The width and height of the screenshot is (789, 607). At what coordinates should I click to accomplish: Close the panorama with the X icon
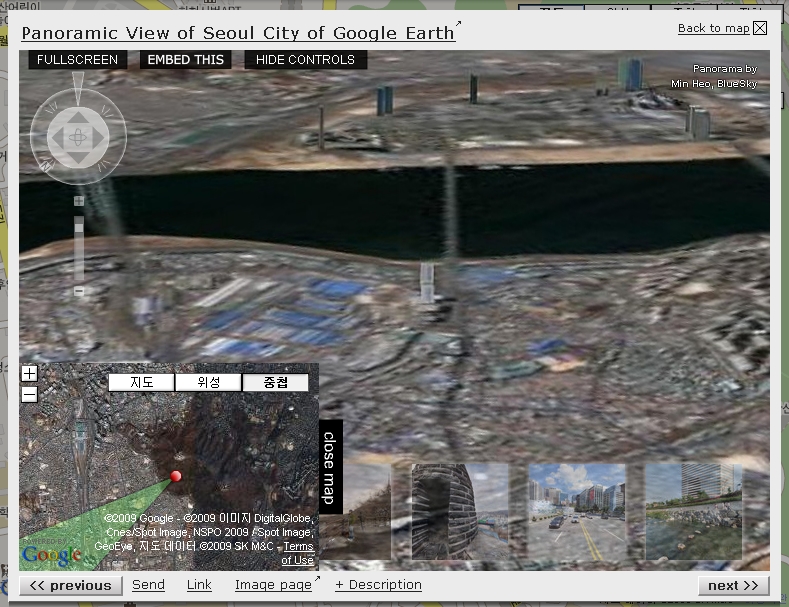click(760, 28)
